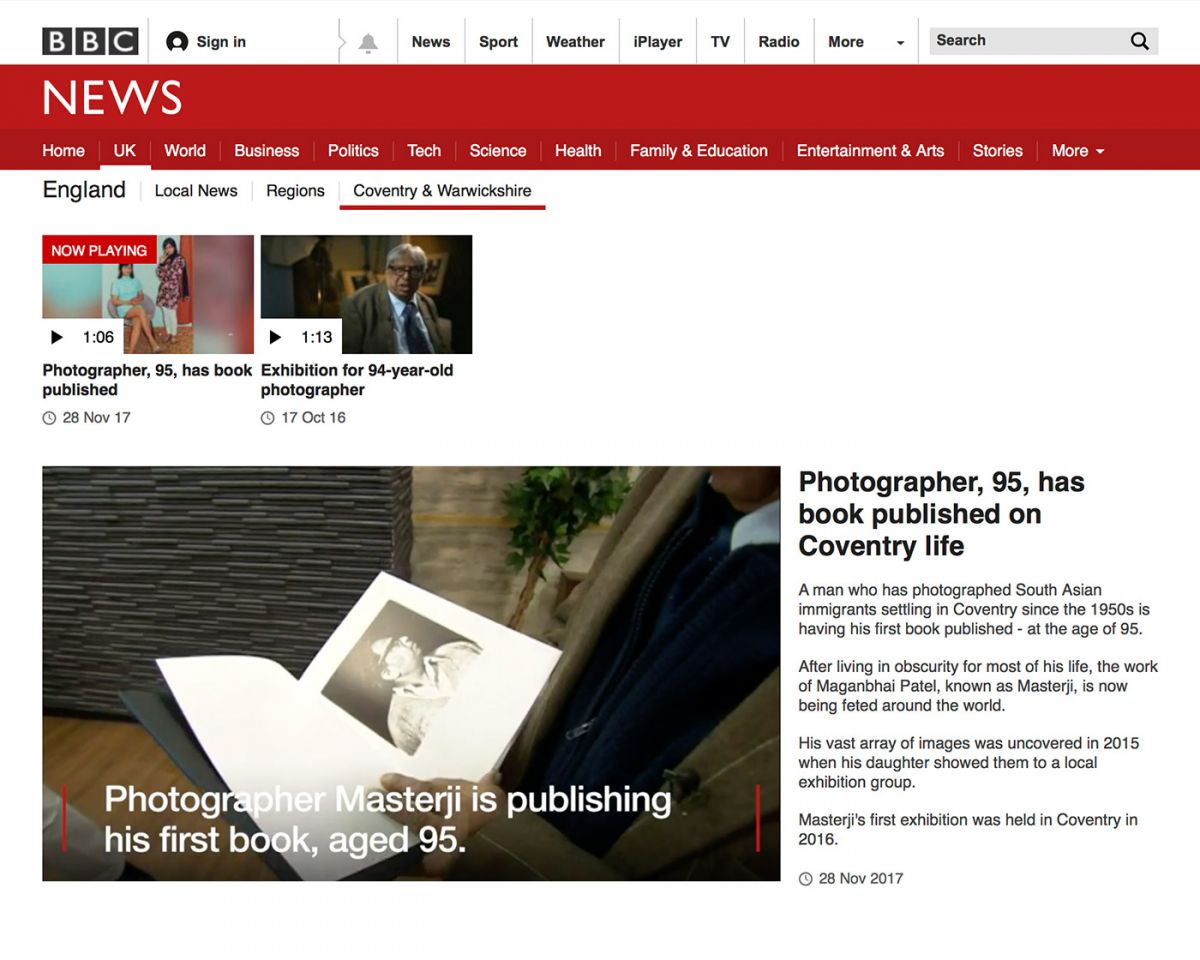Click the Local News link

coord(196,190)
